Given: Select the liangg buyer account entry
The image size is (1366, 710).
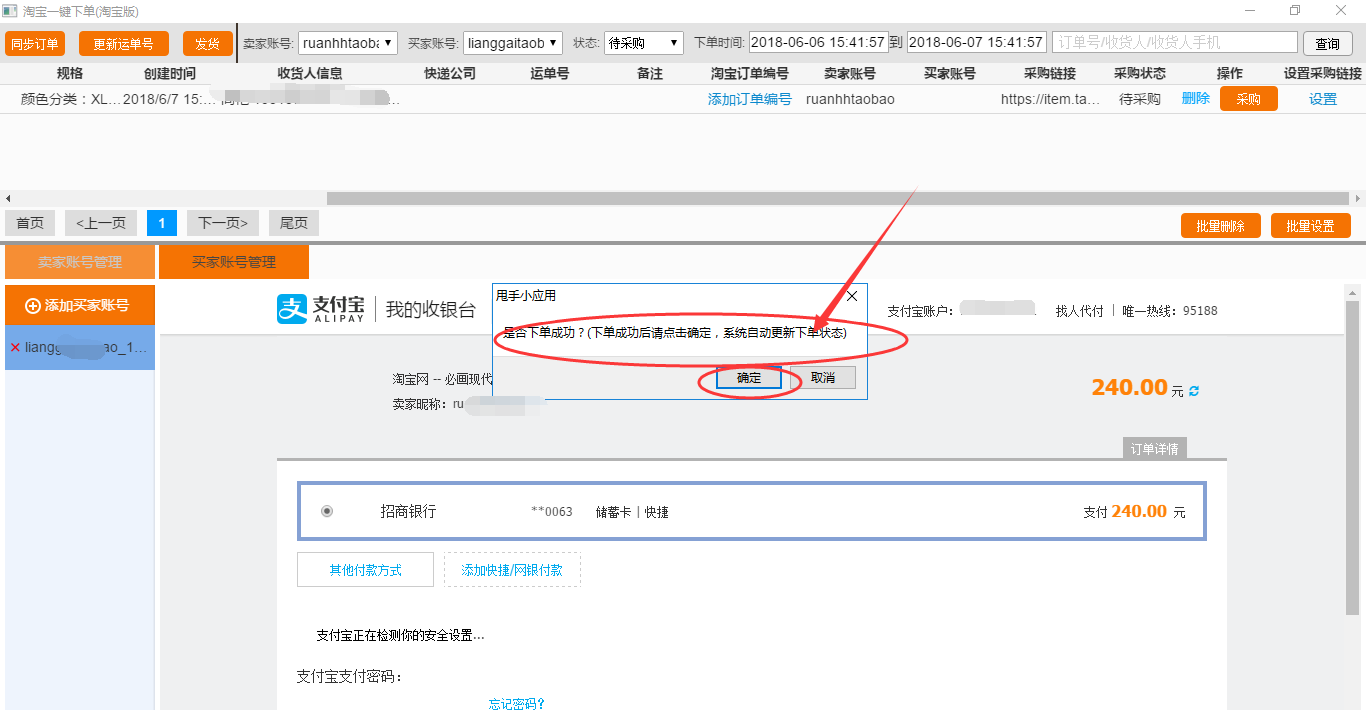Looking at the screenshot, I should (80, 348).
